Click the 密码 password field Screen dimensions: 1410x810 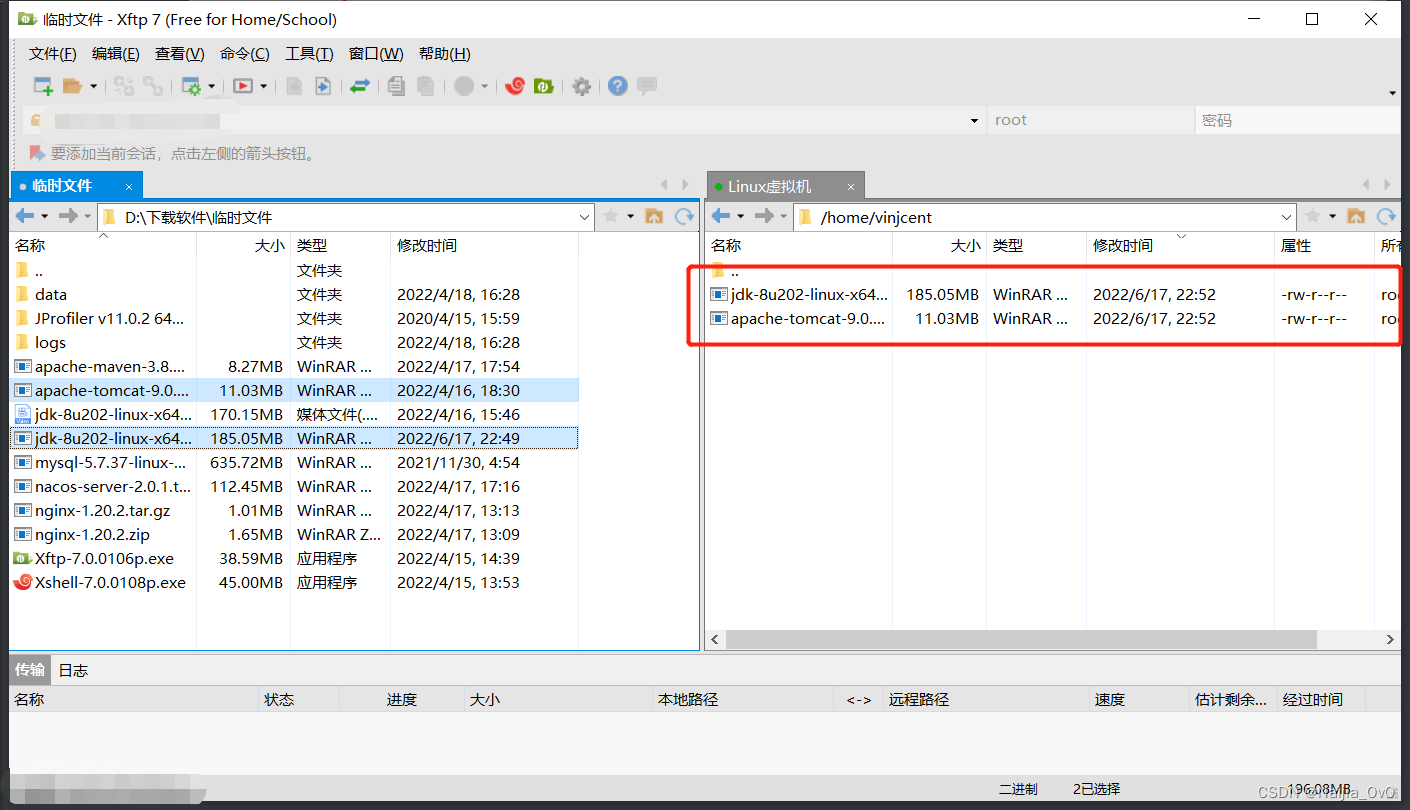point(1298,120)
